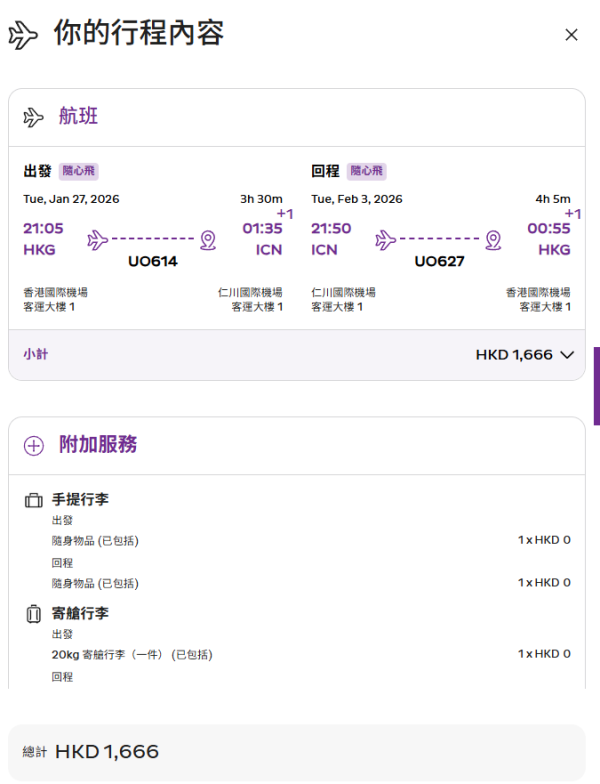This screenshot has height=784, width=600.
Task: Click 仁川國際機場 under 01:35 ICN arrival
Action: pos(250,292)
